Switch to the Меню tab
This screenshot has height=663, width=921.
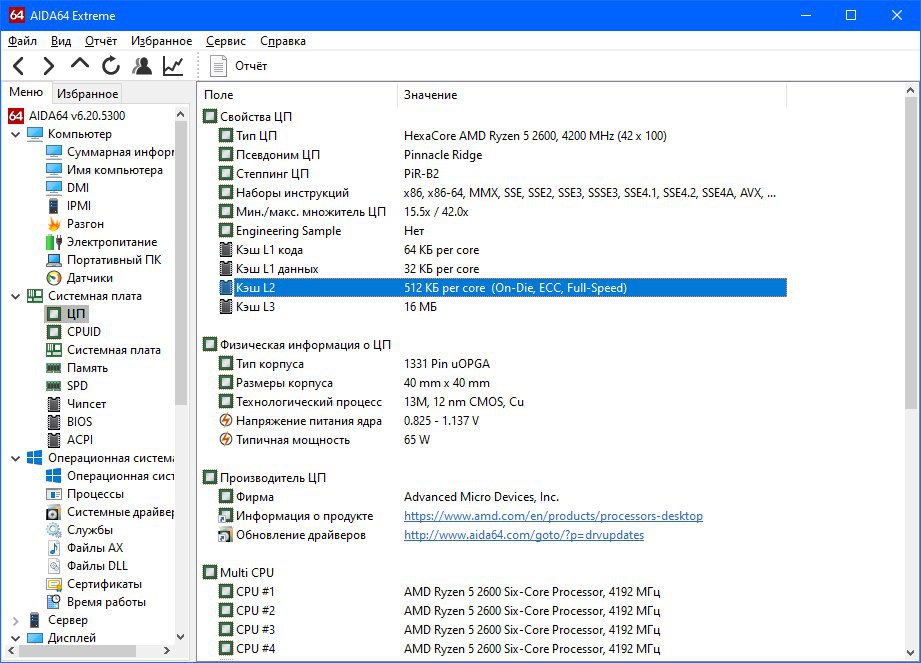tap(26, 92)
